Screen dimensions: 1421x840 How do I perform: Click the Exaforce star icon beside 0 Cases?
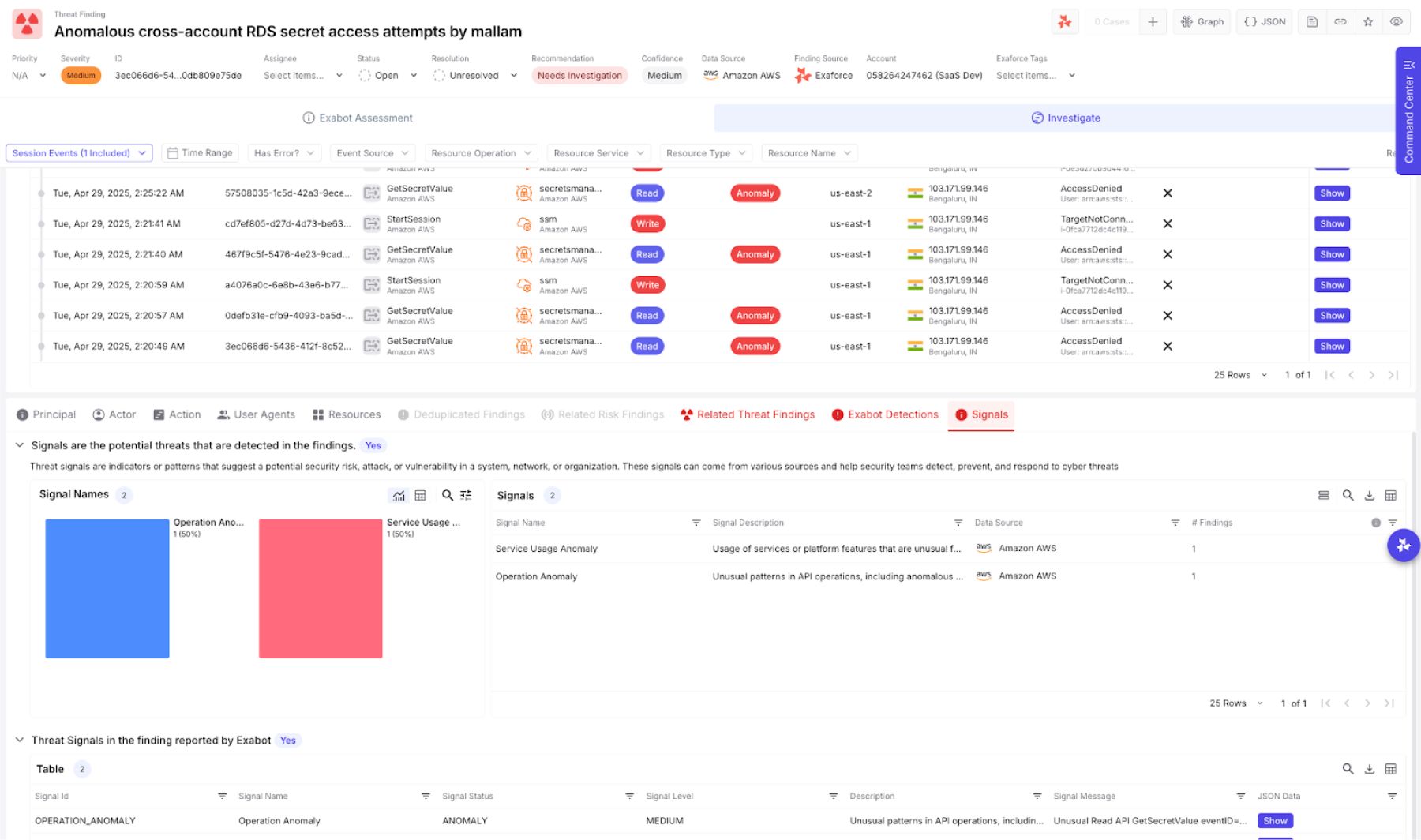point(1065,22)
